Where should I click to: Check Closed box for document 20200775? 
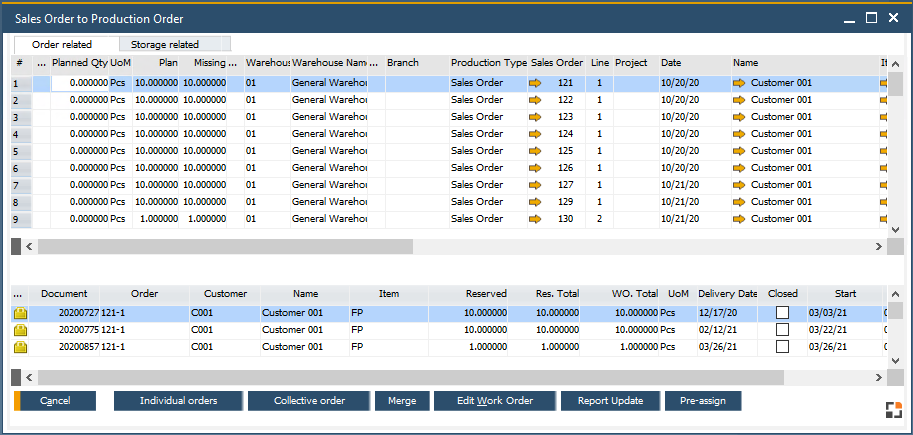point(782,330)
